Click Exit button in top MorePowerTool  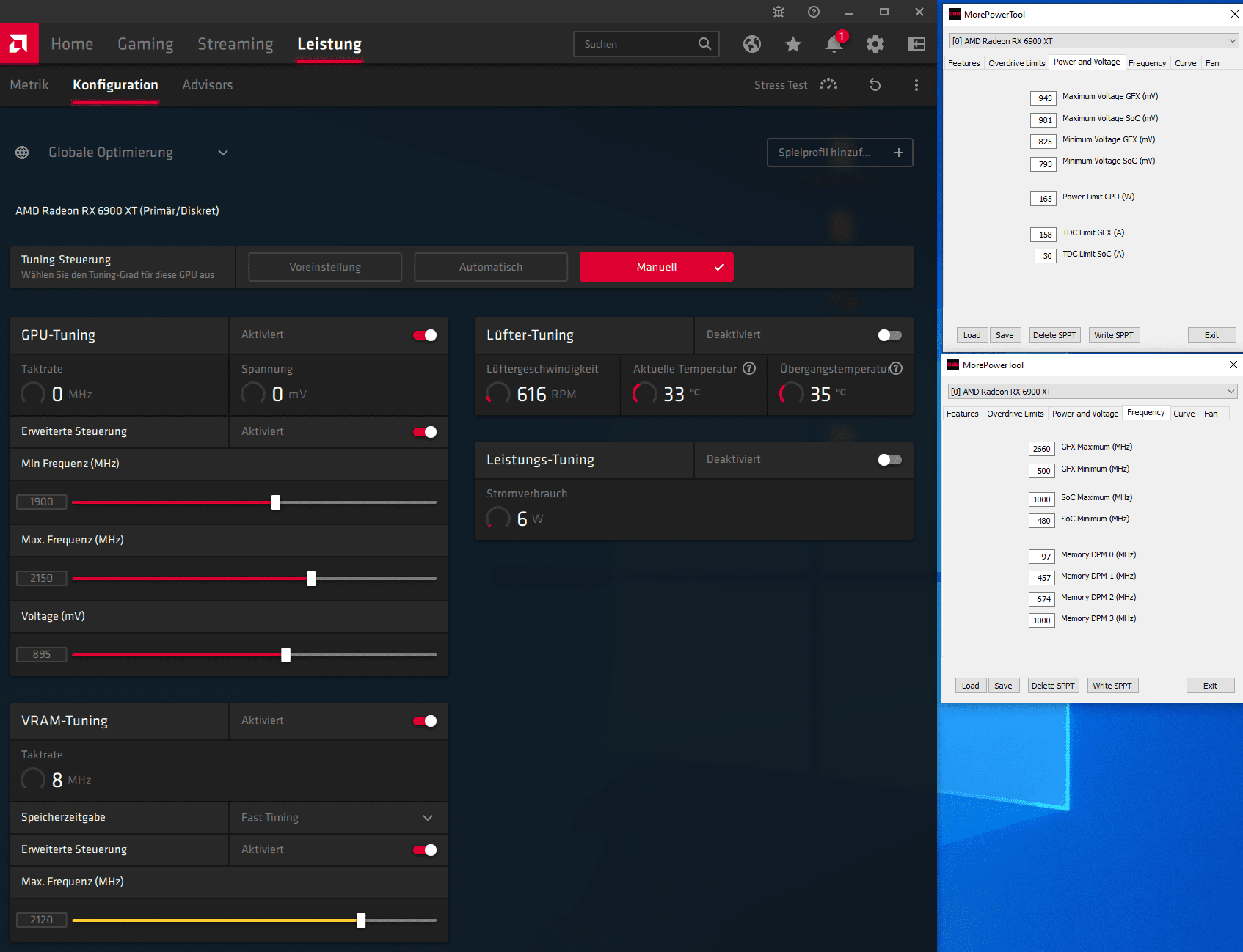[x=1212, y=335]
